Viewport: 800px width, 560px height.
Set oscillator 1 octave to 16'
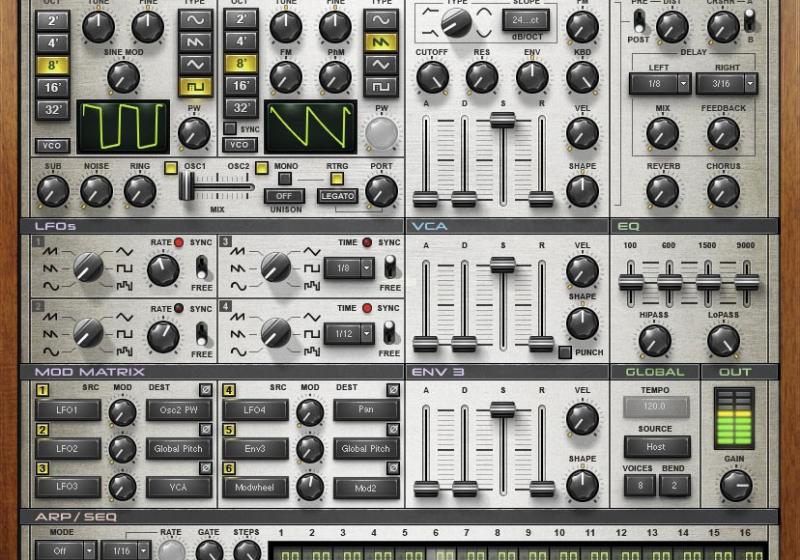52,86
